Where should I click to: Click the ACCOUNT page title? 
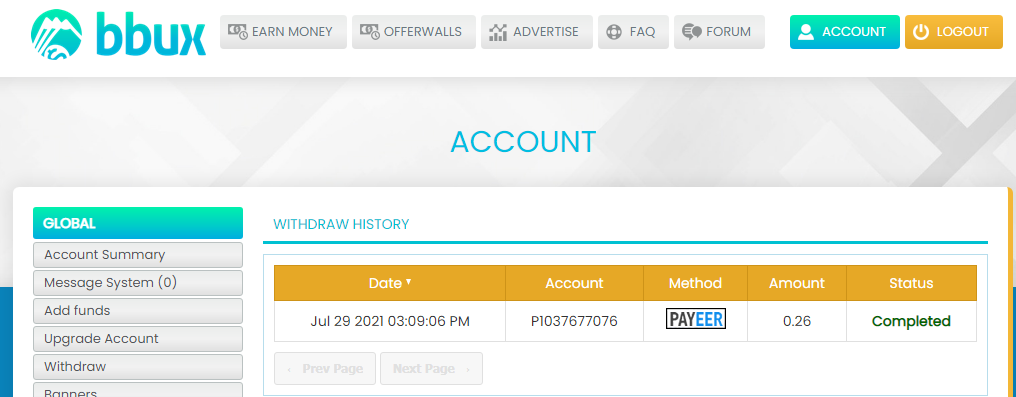tap(523, 141)
